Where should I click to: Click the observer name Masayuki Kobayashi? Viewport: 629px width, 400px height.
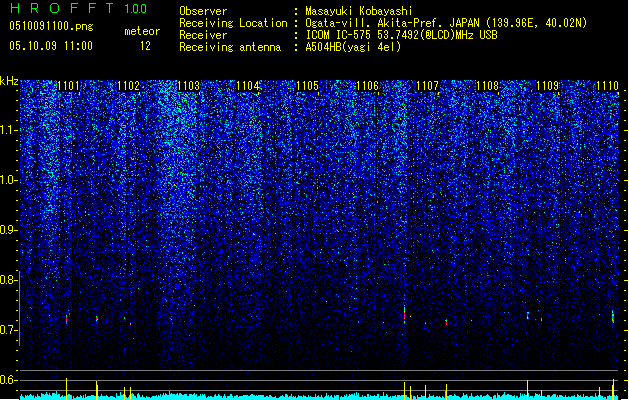coord(359,11)
